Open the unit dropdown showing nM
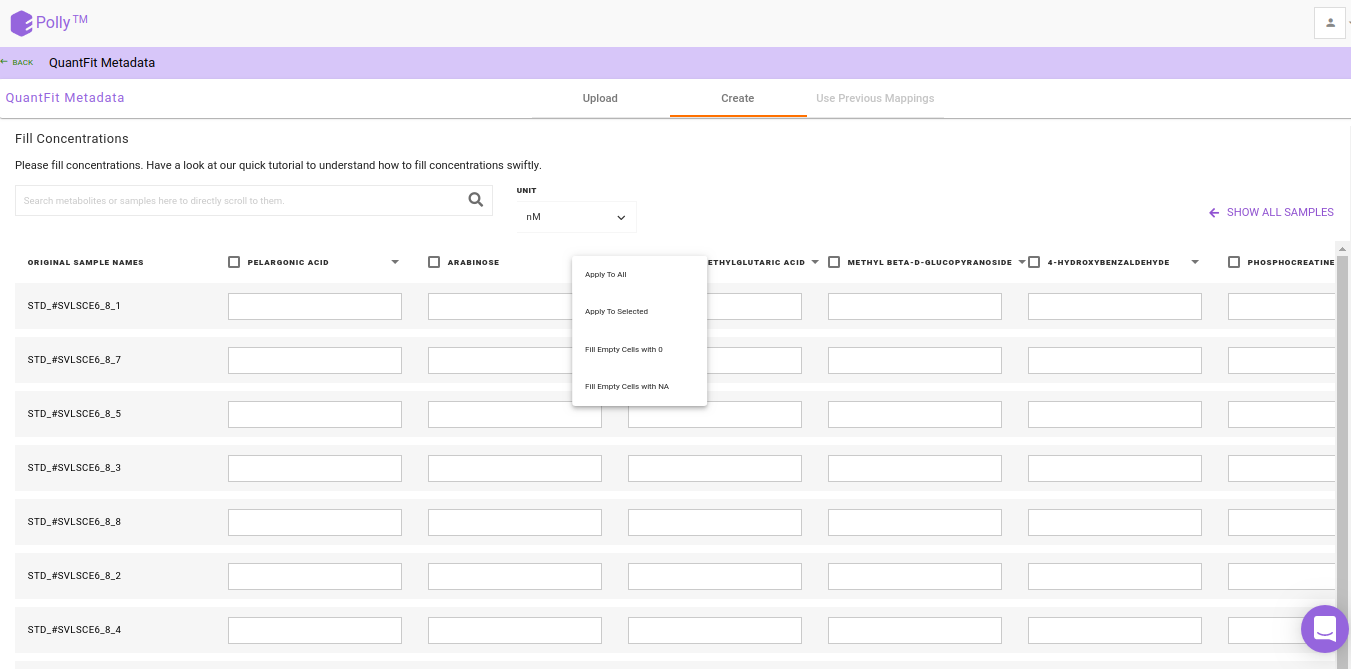 [x=576, y=217]
